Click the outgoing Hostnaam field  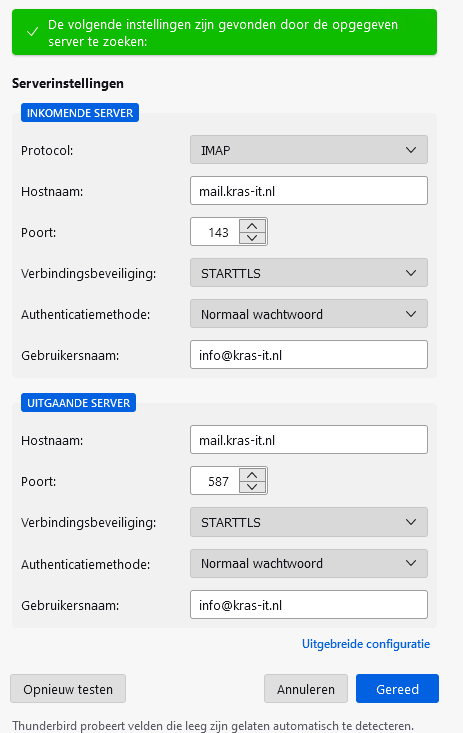click(x=309, y=440)
